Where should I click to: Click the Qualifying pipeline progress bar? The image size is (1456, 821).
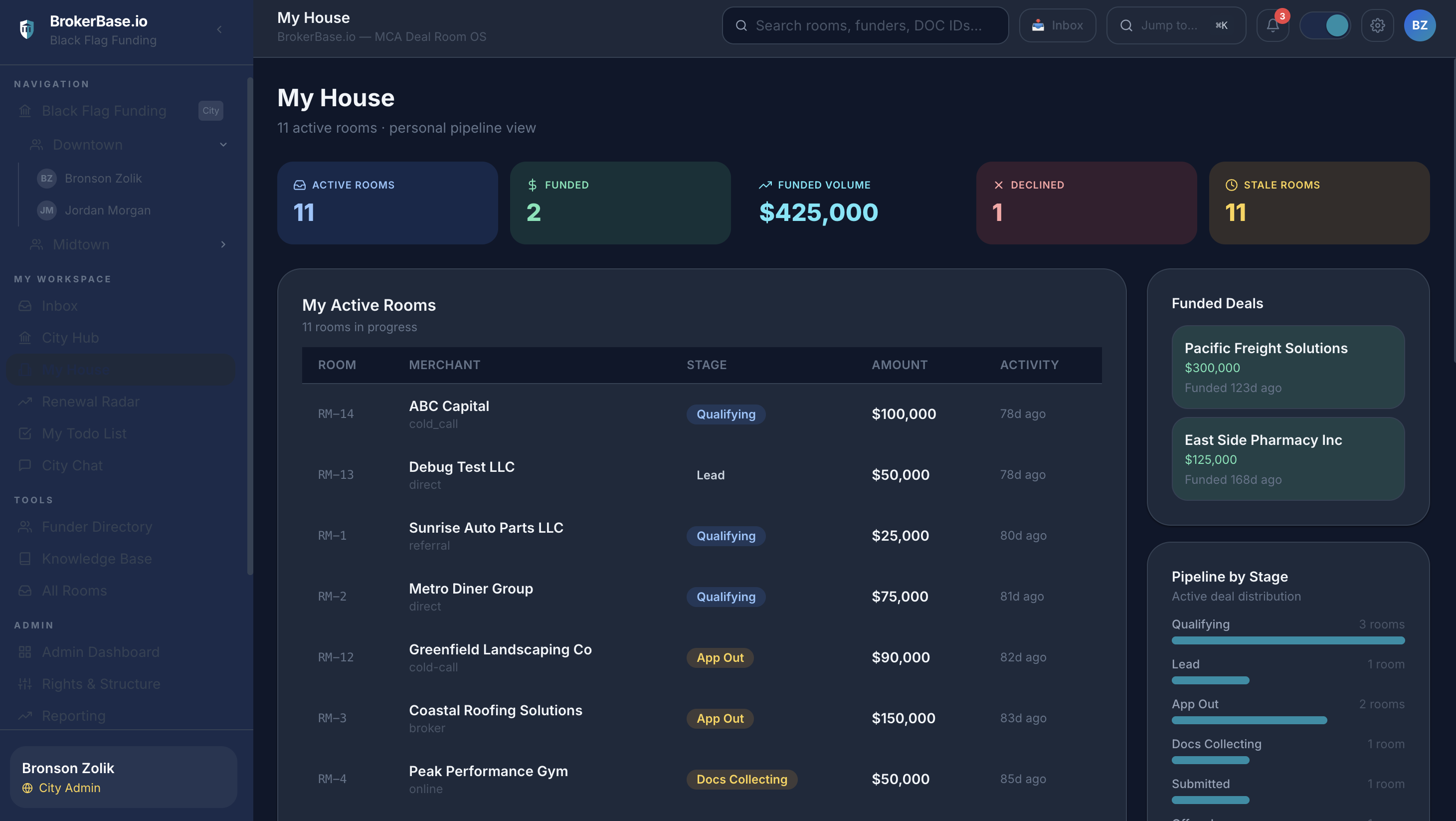pos(1287,640)
